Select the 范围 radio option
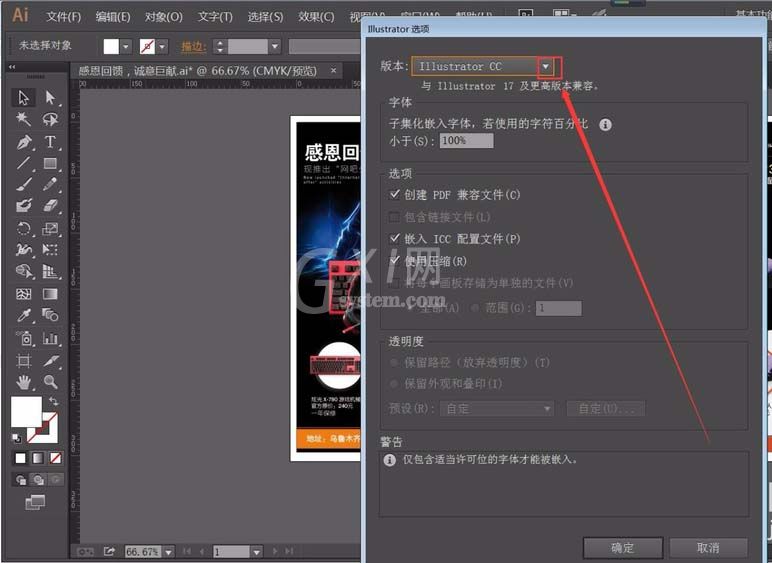Image resolution: width=772 pixels, height=563 pixels. point(475,308)
